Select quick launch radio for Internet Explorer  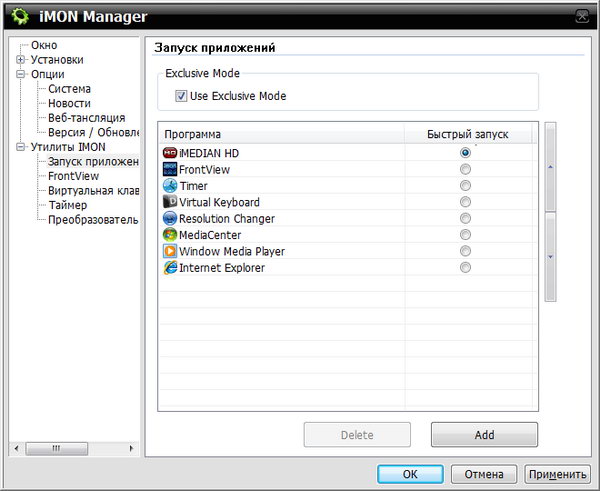[x=465, y=268]
